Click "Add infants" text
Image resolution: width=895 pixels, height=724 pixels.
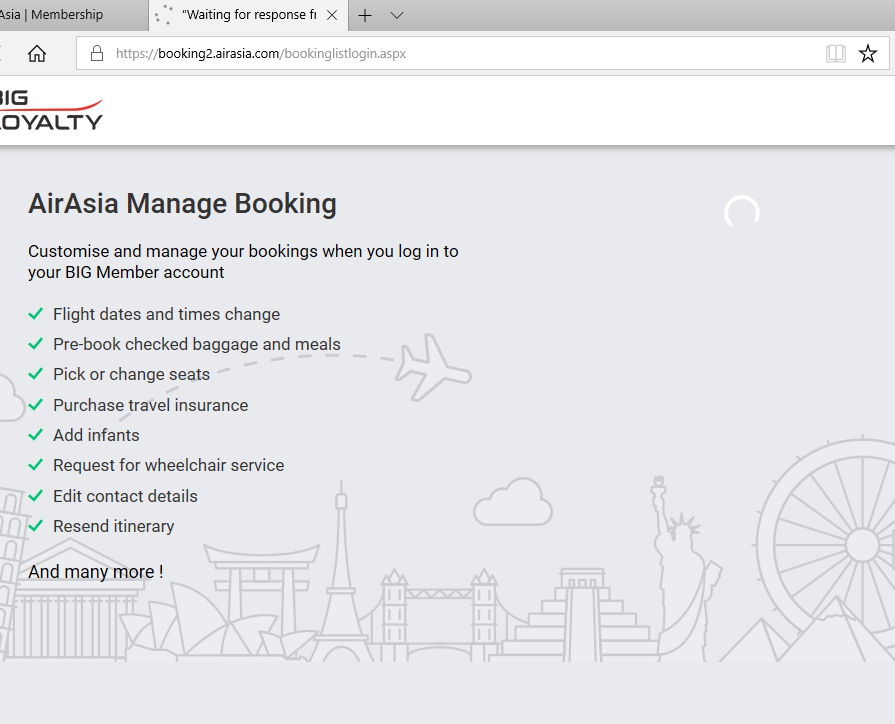pyautogui.click(x=96, y=435)
